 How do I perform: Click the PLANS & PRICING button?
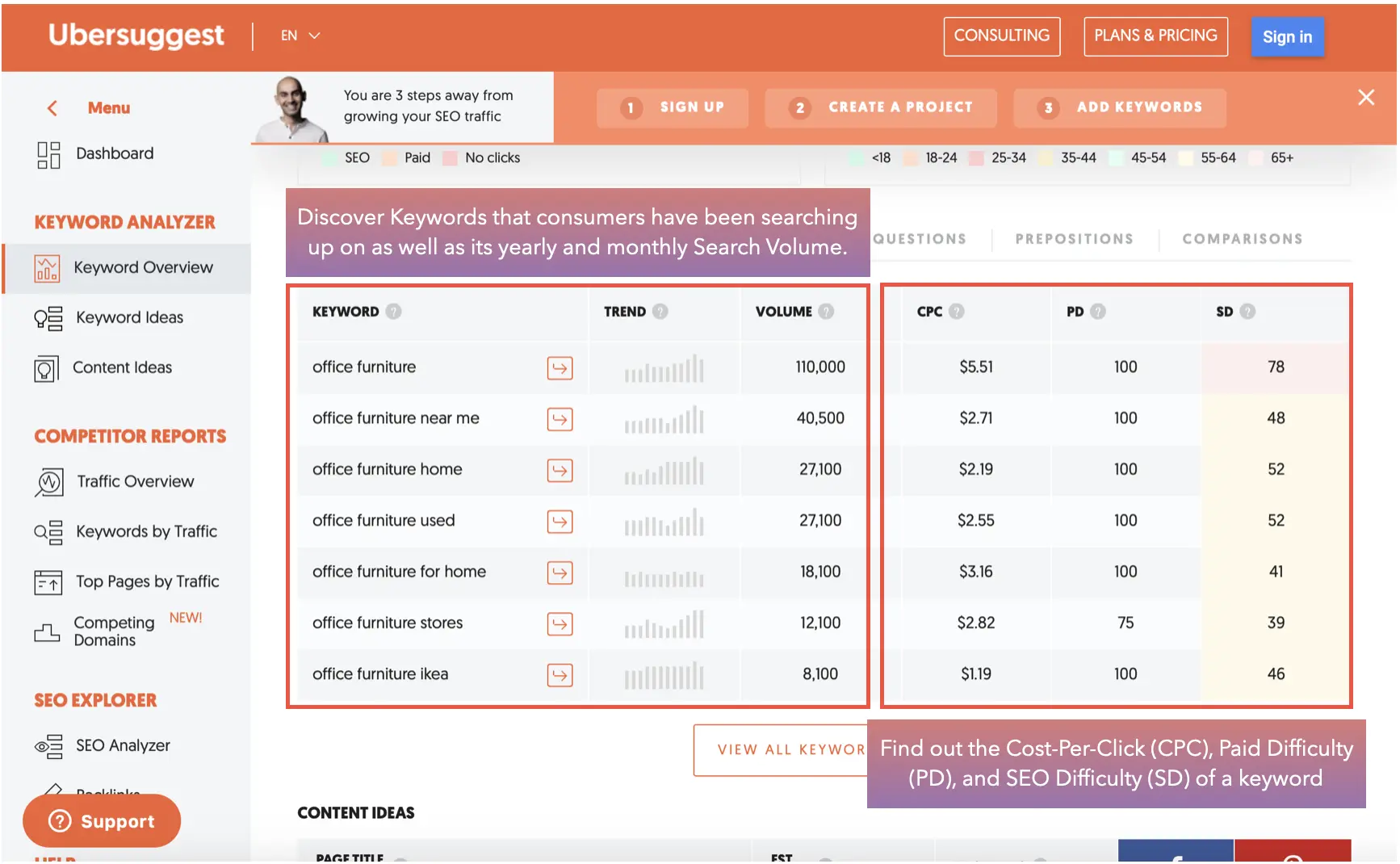[x=1155, y=36]
